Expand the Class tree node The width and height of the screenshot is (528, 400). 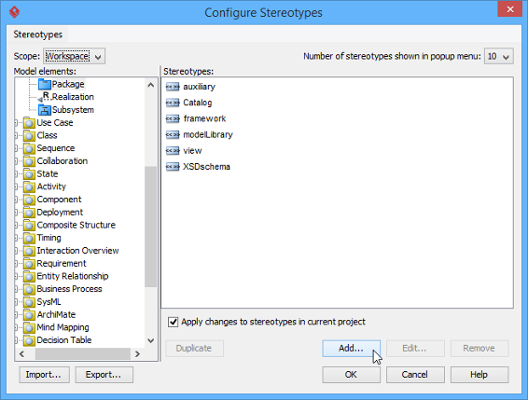tap(16, 135)
